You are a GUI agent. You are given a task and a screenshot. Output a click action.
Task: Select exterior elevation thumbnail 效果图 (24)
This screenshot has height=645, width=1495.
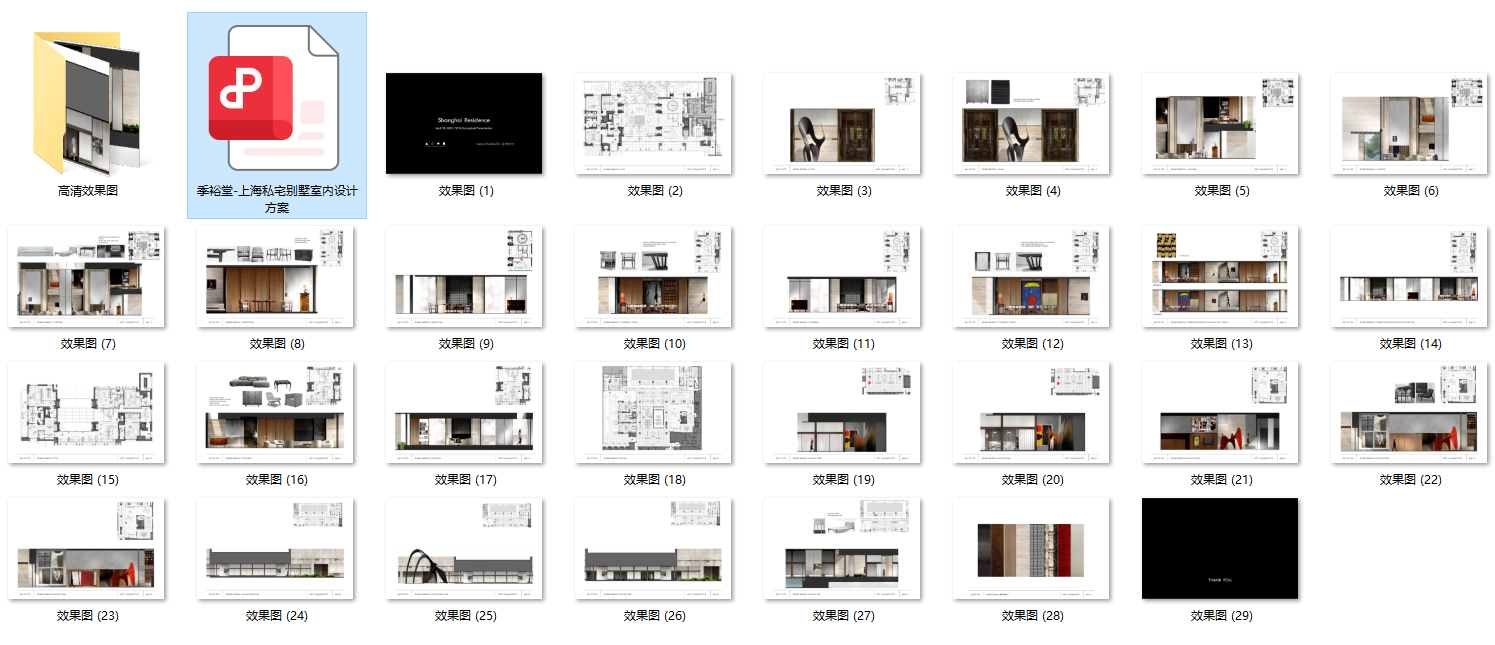[x=275, y=548]
